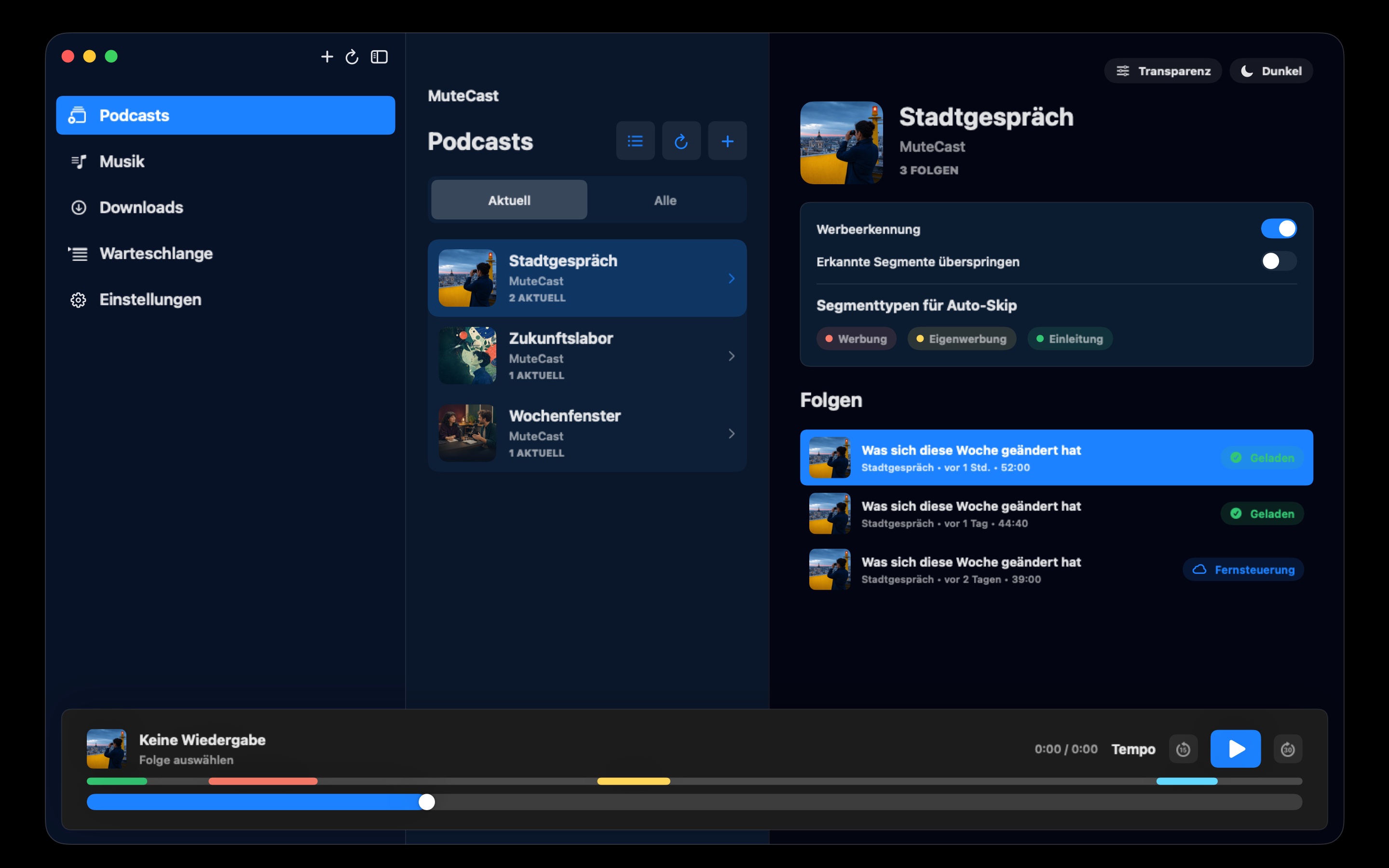1389x868 pixels.
Task: Open Downloads in the sidebar
Action: point(226,207)
